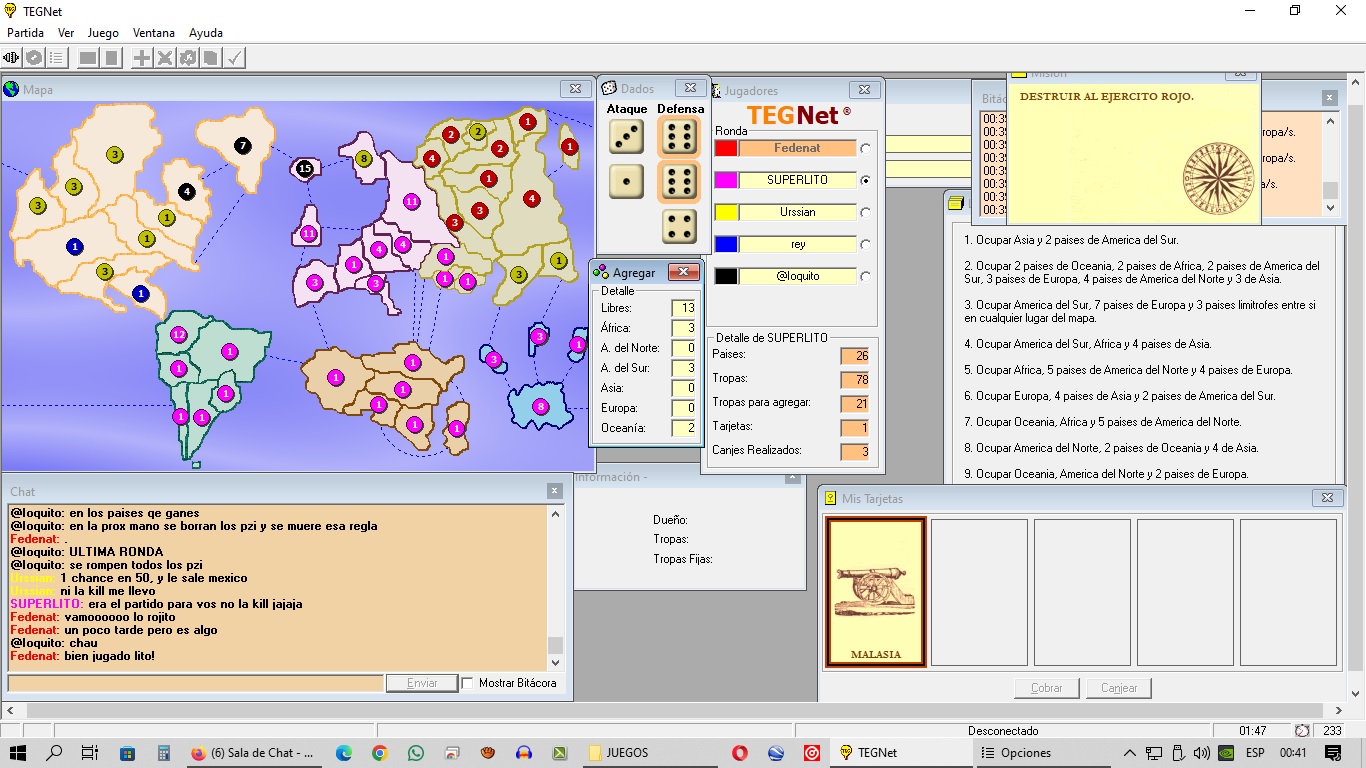This screenshot has width=1366, height=768.
Task: Switch to the Sala de Chat Firefox window
Action: click(x=253, y=753)
